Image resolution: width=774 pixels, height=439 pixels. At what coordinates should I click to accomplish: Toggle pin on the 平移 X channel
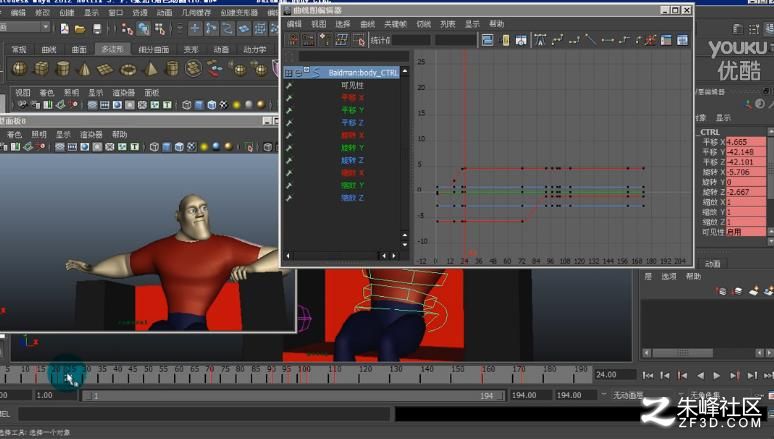(x=289, y=98)
